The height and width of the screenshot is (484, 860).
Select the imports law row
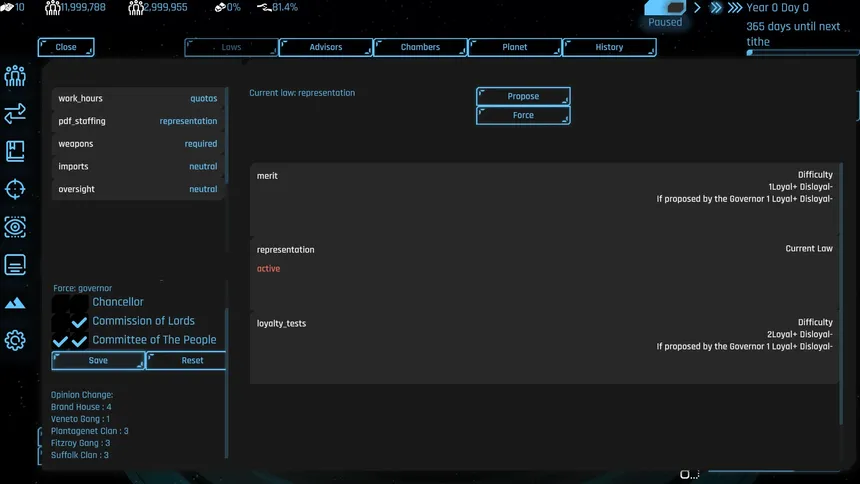(x=138, y=166)
